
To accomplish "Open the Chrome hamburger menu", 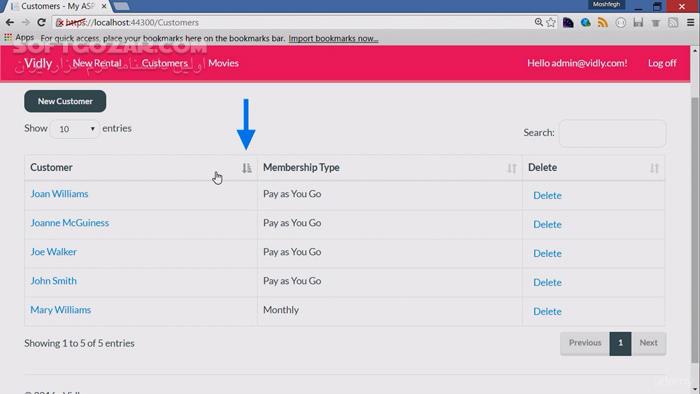I will click(690, 22).
